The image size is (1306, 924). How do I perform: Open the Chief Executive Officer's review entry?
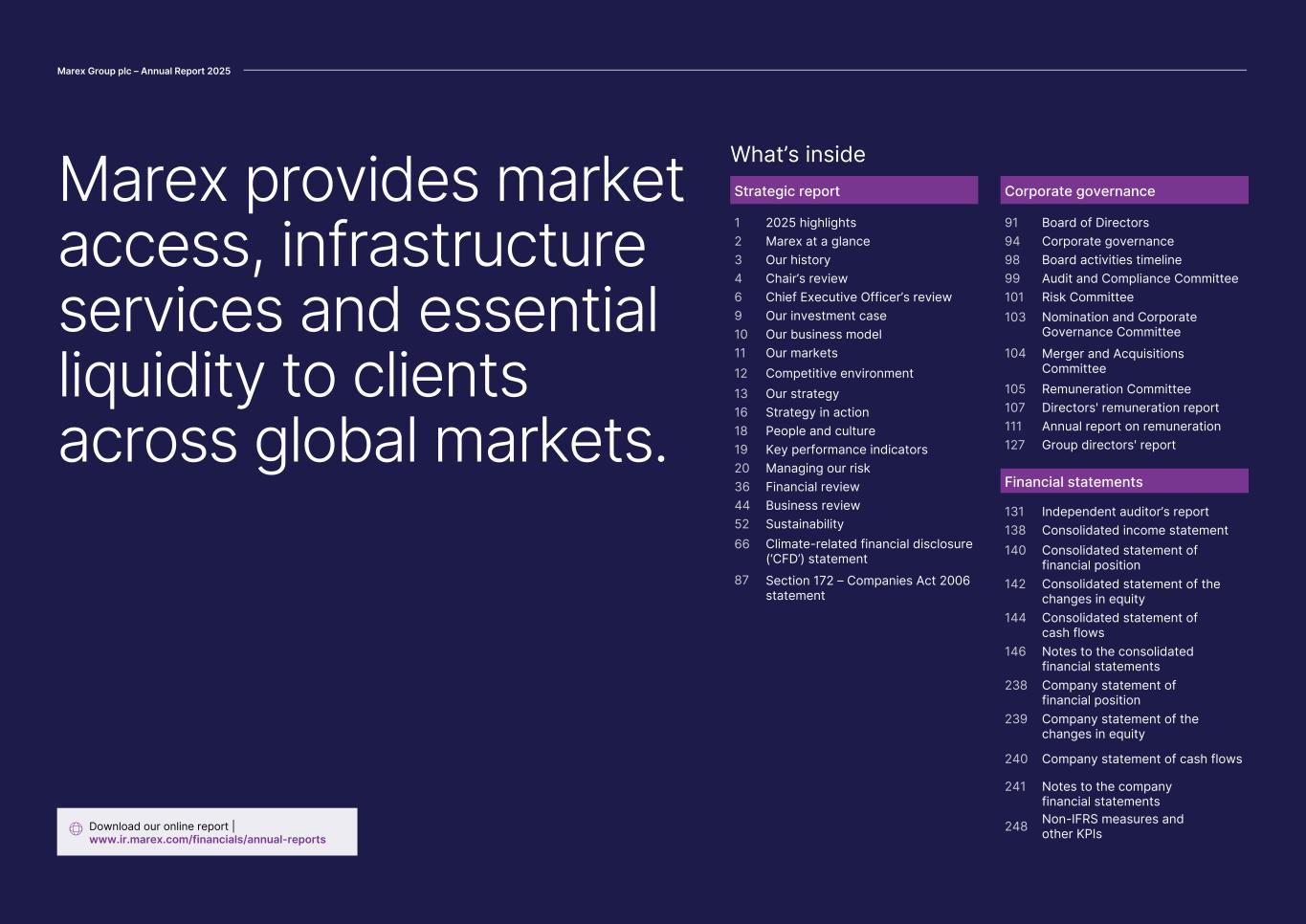click(858, 297)
